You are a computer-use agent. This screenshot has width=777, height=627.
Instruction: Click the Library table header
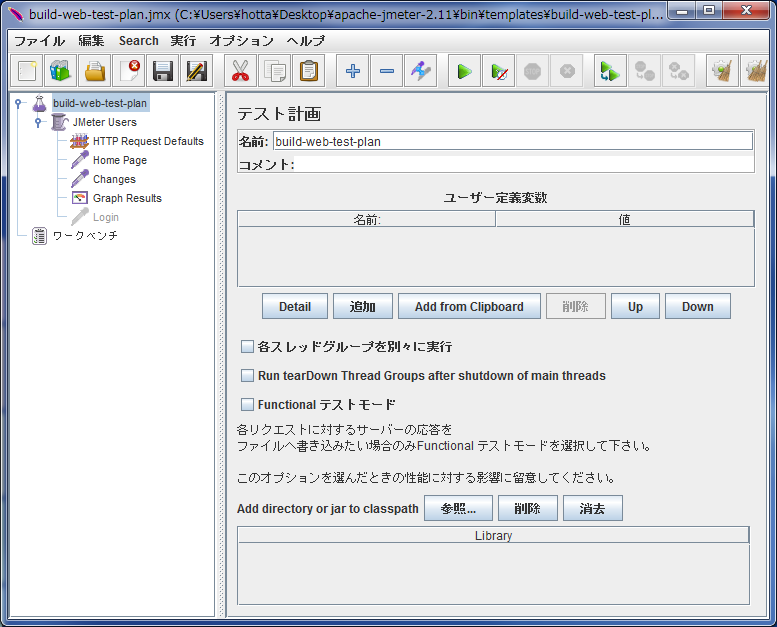(494, 535)
